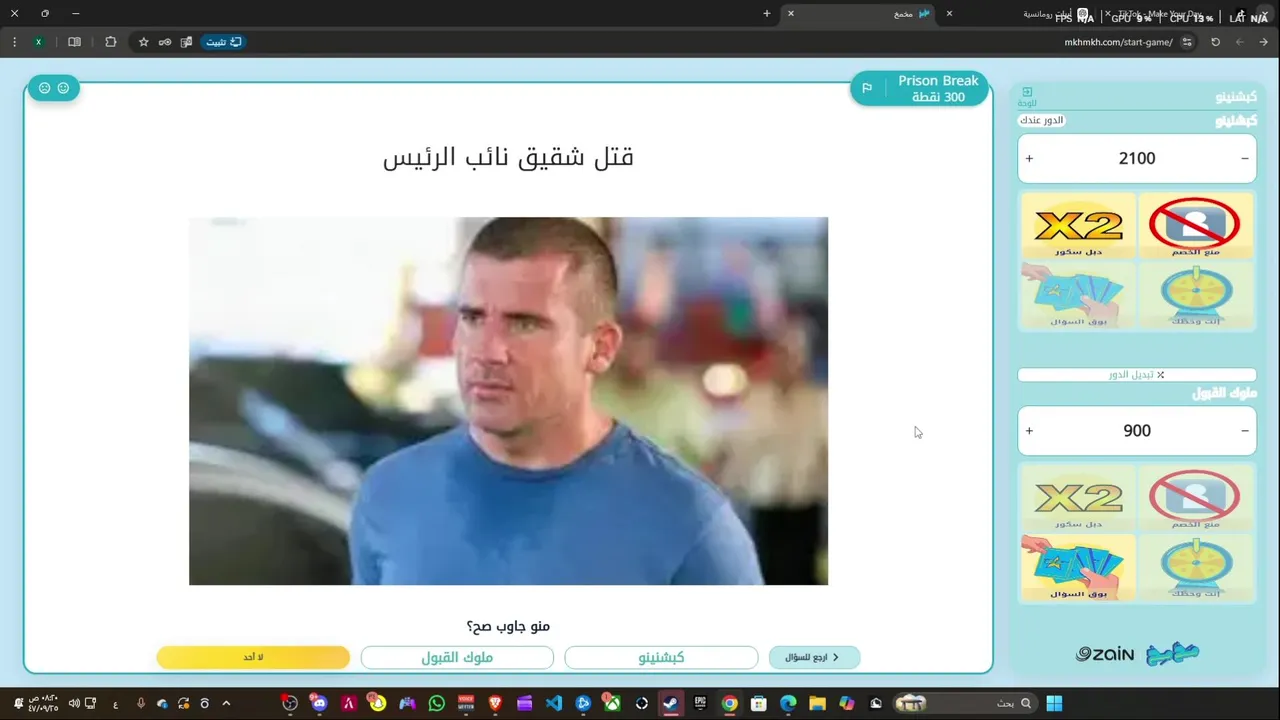Click the flag icon beside Prison Break

tap(867, 89)
